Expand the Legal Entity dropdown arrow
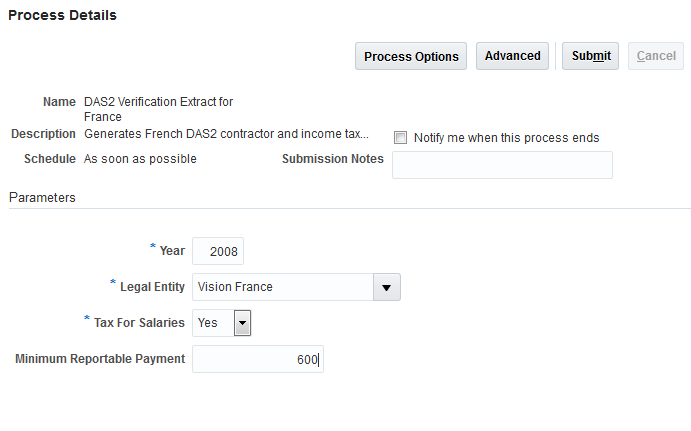Screen dimensions: 691x431 (387, 287)
